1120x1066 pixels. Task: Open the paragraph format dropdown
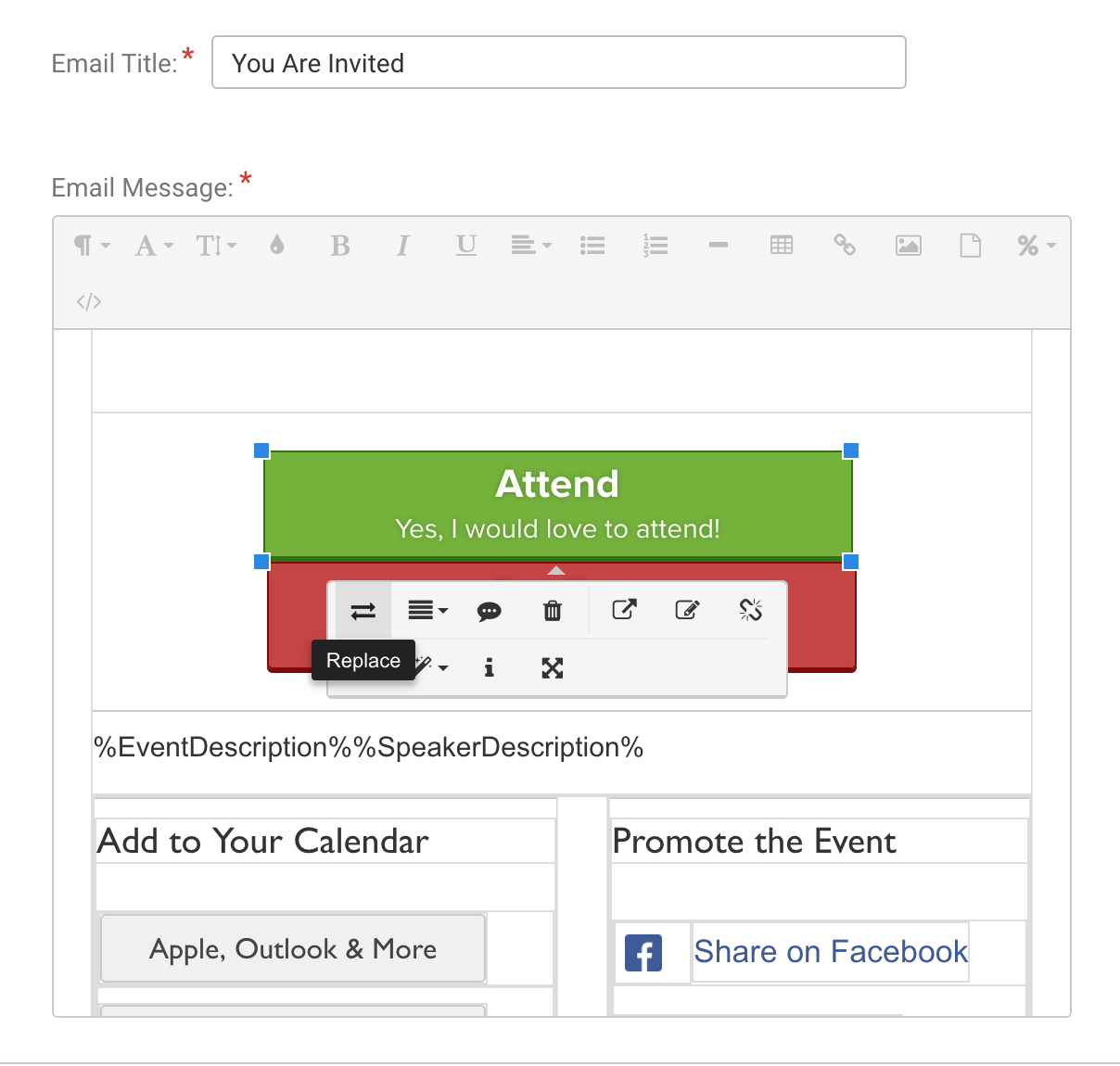(91, 246)
